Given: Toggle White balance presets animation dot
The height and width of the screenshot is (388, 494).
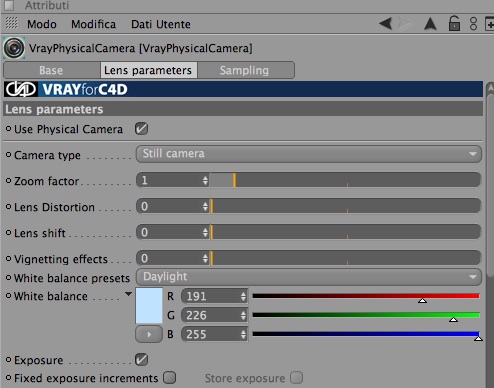Looking at the screenshot, I should 8,277.
